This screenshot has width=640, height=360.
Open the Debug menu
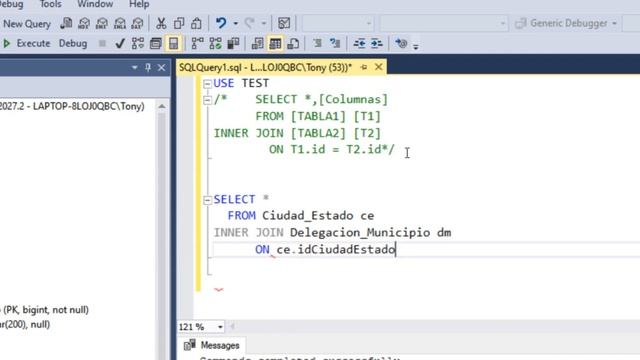(x=11, y=4)
